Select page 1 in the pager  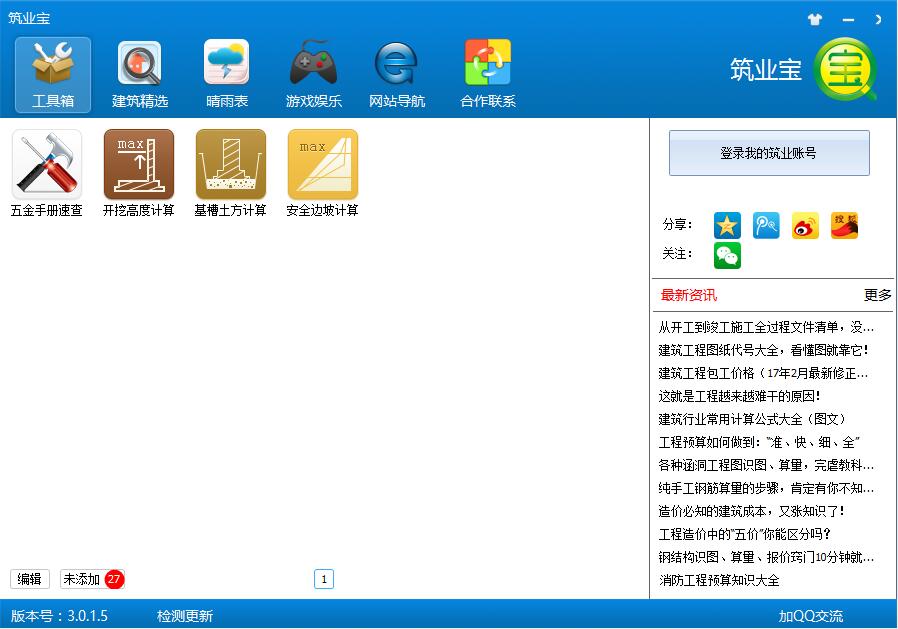[324, 579]
